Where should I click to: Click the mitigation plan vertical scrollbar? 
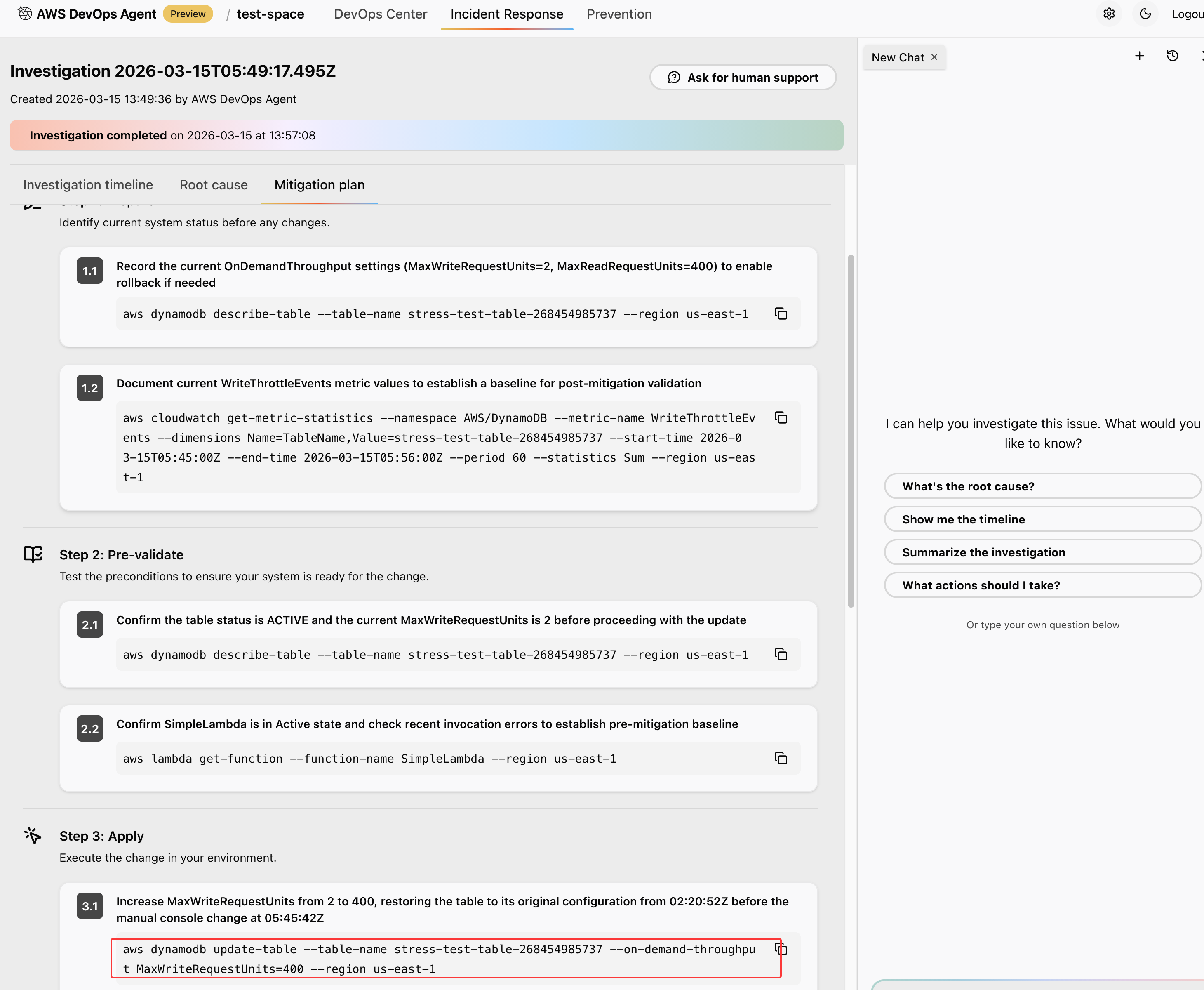point(851,431)
